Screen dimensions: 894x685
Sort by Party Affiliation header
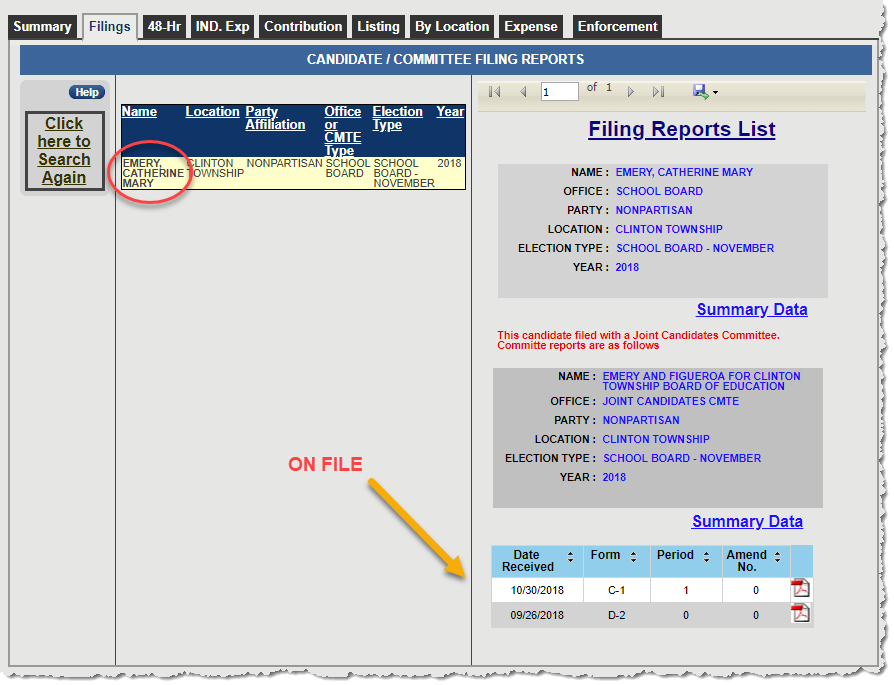click(x=275, y=118)
